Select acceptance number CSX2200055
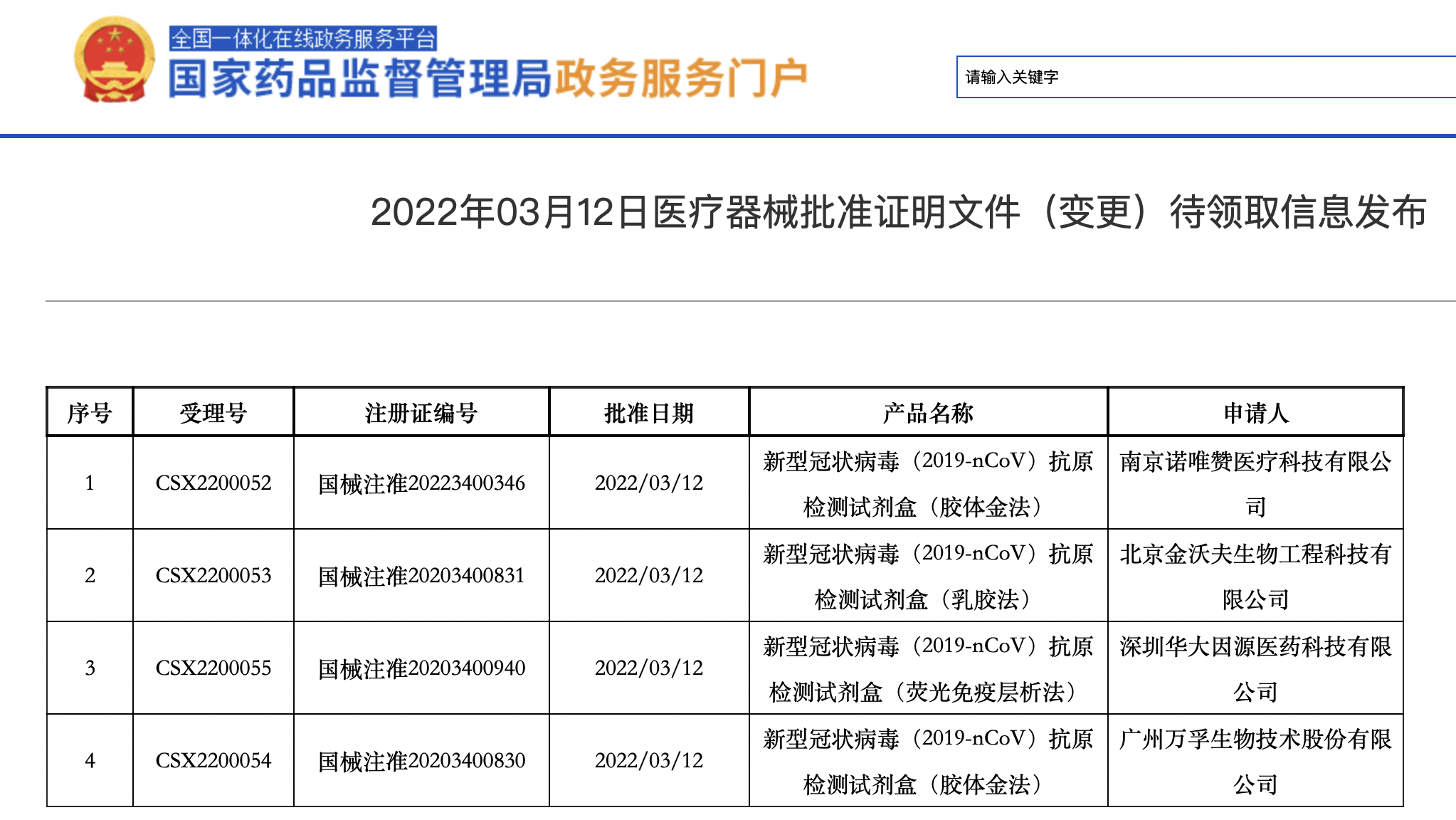Screen dimensions: 1456x820 (213, 668)
